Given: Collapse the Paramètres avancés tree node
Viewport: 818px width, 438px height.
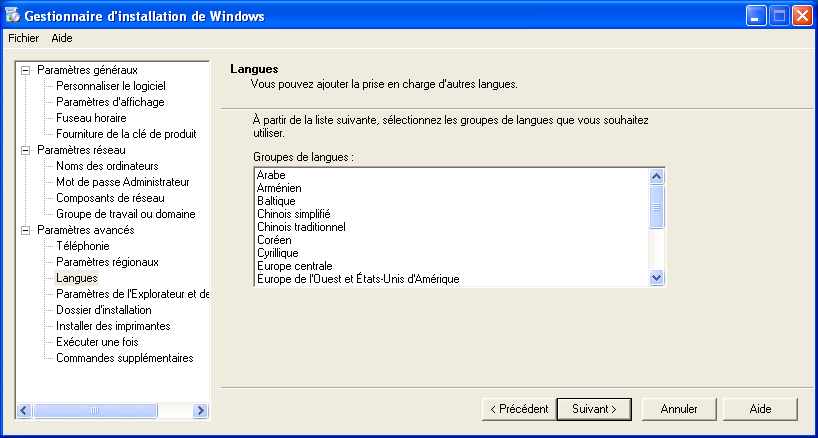Looking at the screenshot, I should click(25, 230).
